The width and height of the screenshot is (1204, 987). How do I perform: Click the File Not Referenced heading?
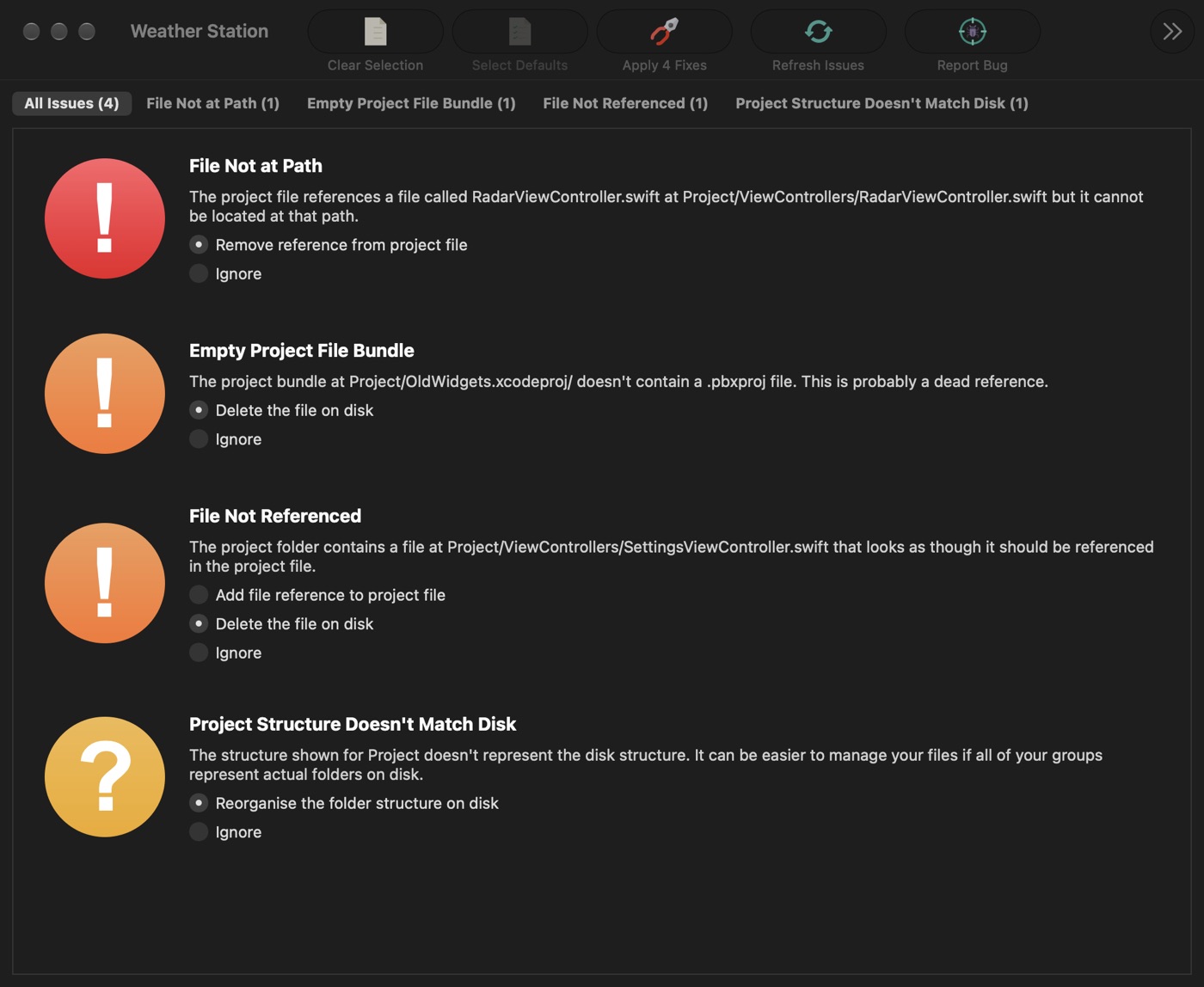(275, 516)
